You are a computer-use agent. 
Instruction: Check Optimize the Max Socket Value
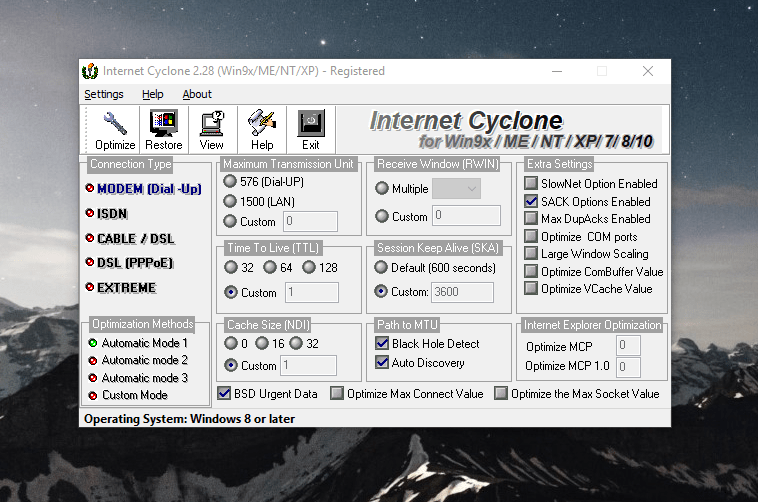coord(501,393)
